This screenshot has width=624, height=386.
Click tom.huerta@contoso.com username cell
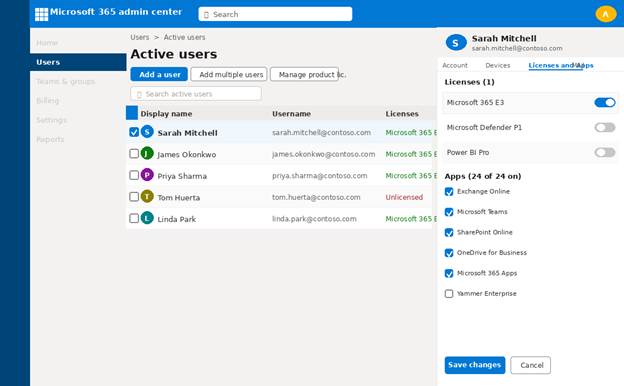316,197
